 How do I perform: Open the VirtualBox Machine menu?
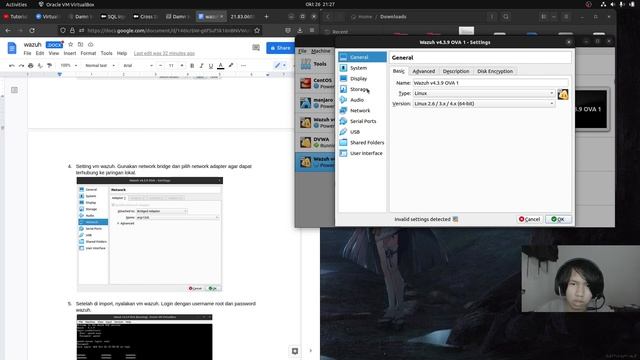point(321,51)
